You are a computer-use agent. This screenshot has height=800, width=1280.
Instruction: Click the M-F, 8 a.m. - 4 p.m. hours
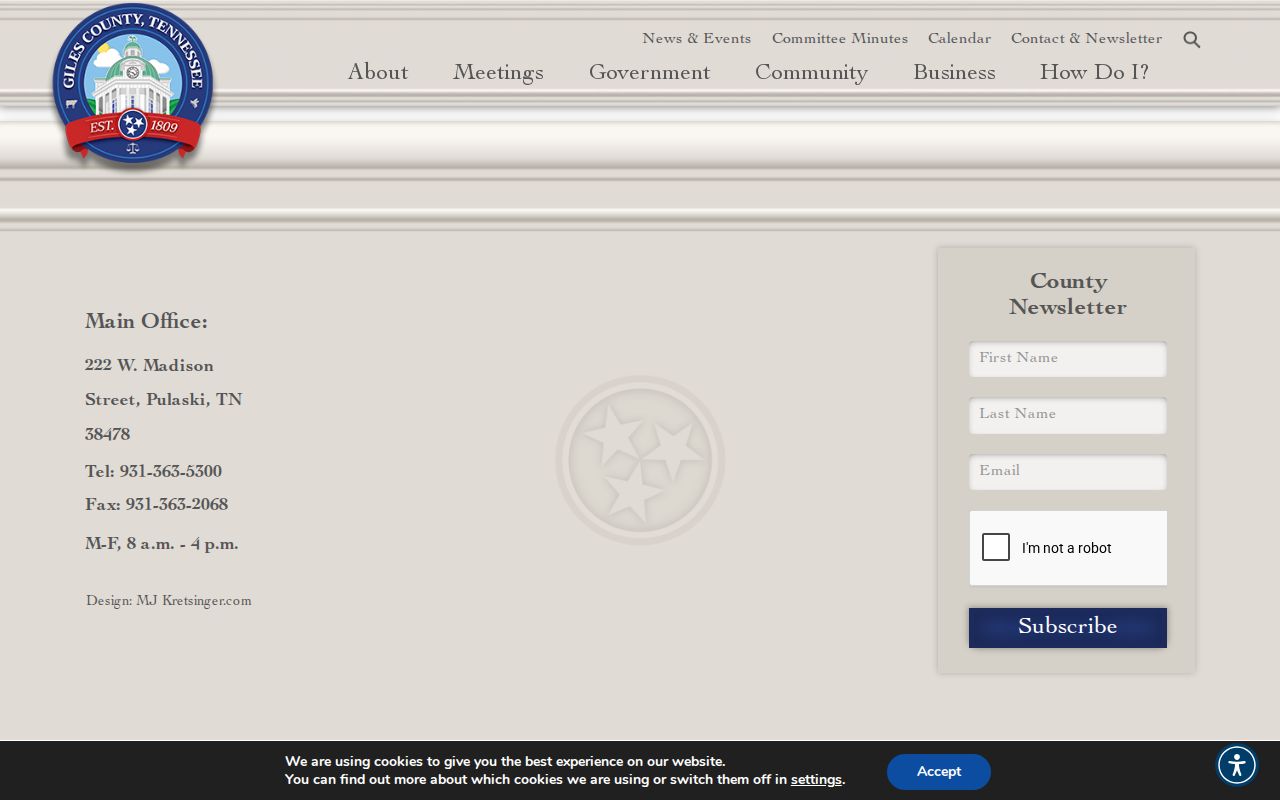coord(161,544)
